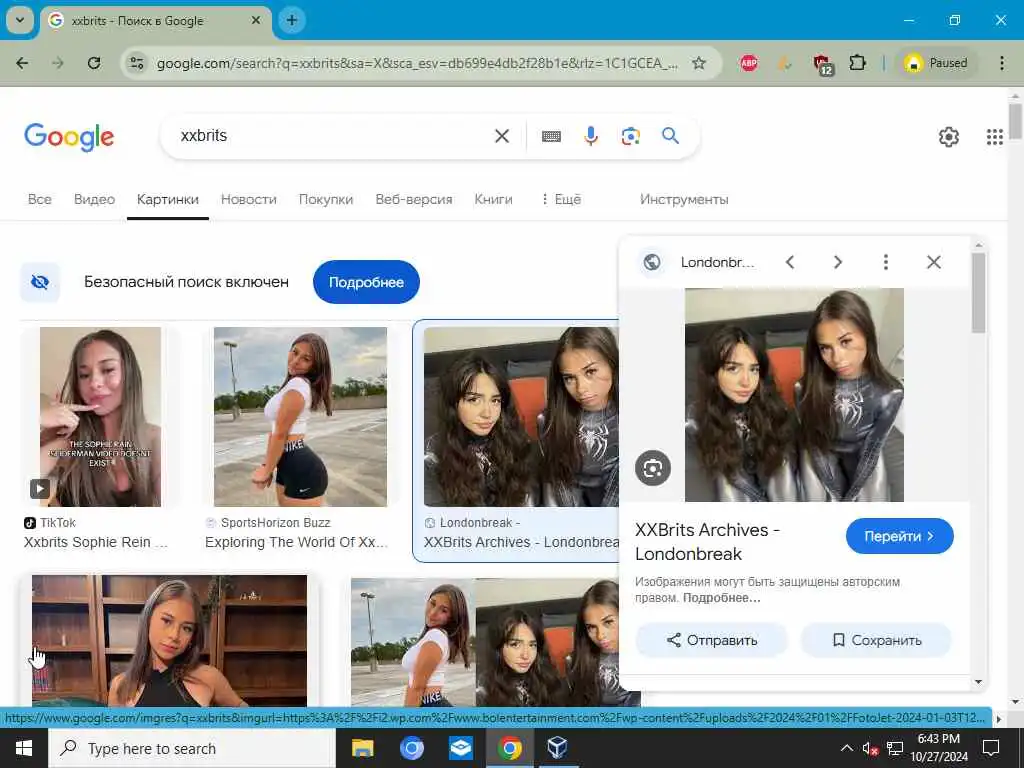Go forward to next page

(x=58, y=63)
